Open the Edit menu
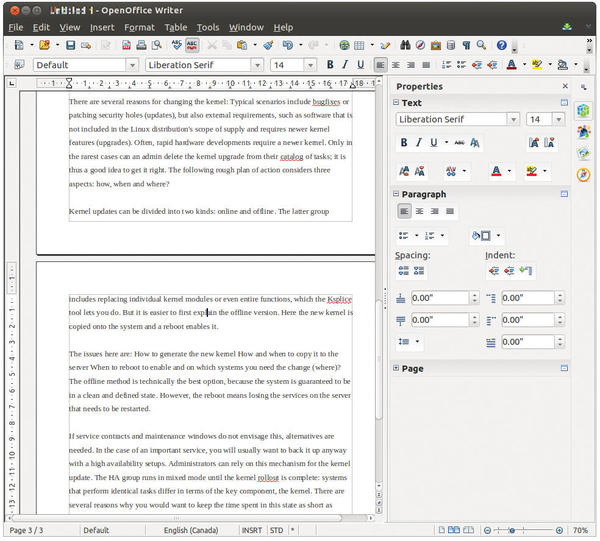Screen dimensions: 600x541 tap(41, 28)
